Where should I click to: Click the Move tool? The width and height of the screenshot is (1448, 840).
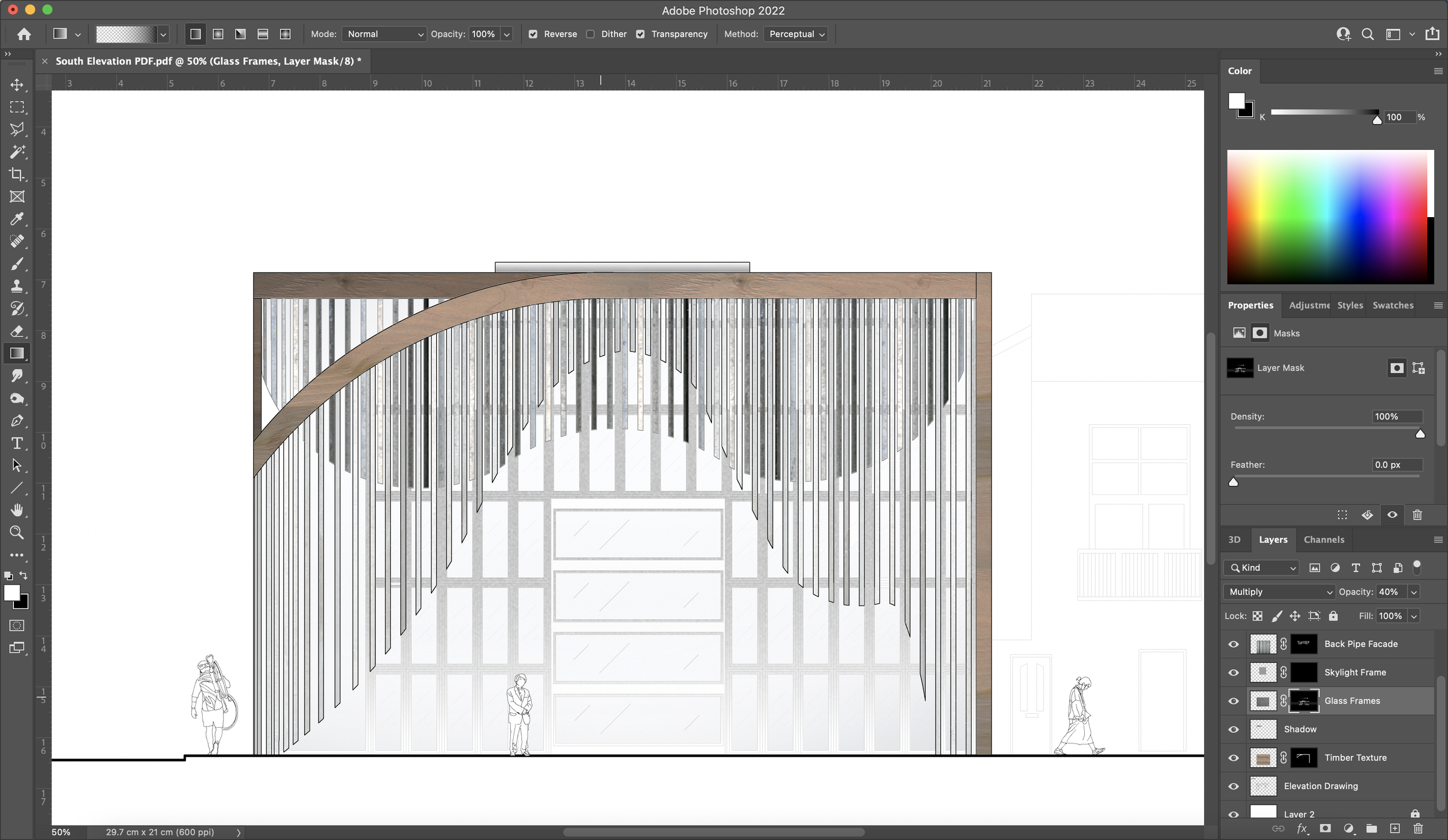click(17, 85)
